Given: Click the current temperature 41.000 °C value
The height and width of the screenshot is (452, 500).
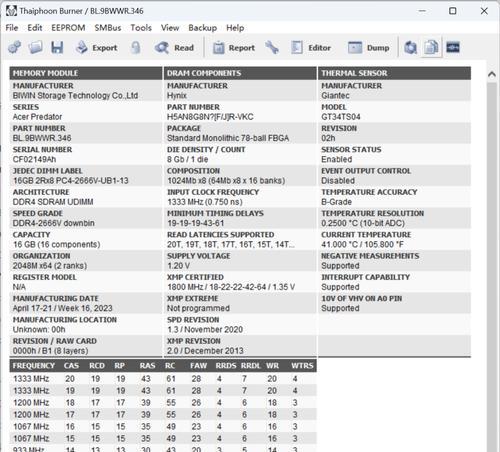Looking at the screenshot, I should click(362, 244).
